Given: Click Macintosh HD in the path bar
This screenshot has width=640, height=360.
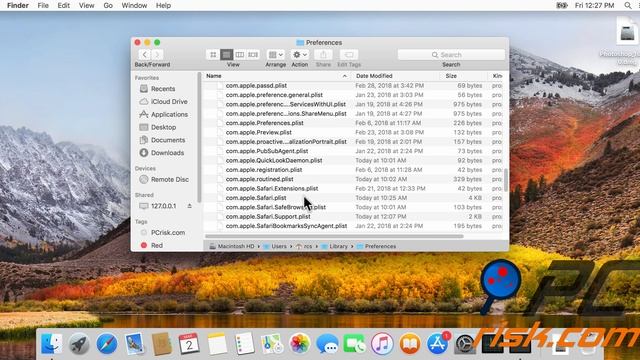Looking at the screenshot, I should click(232, 247).
